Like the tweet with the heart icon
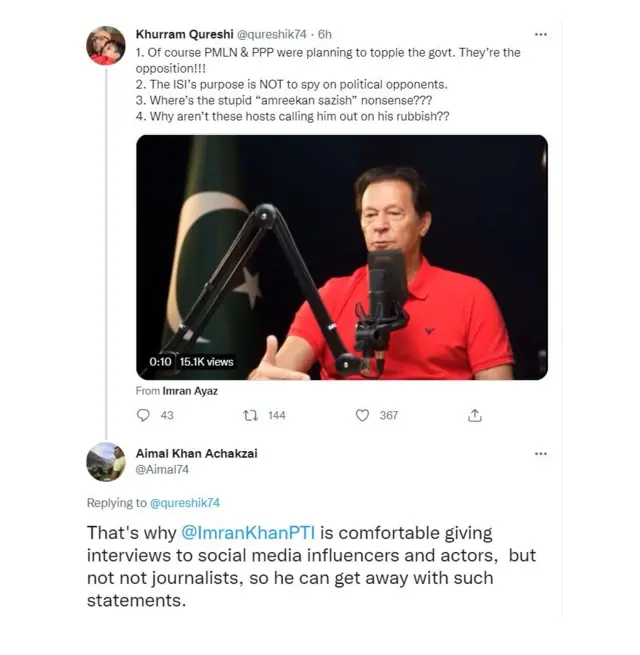 point(362,415)
